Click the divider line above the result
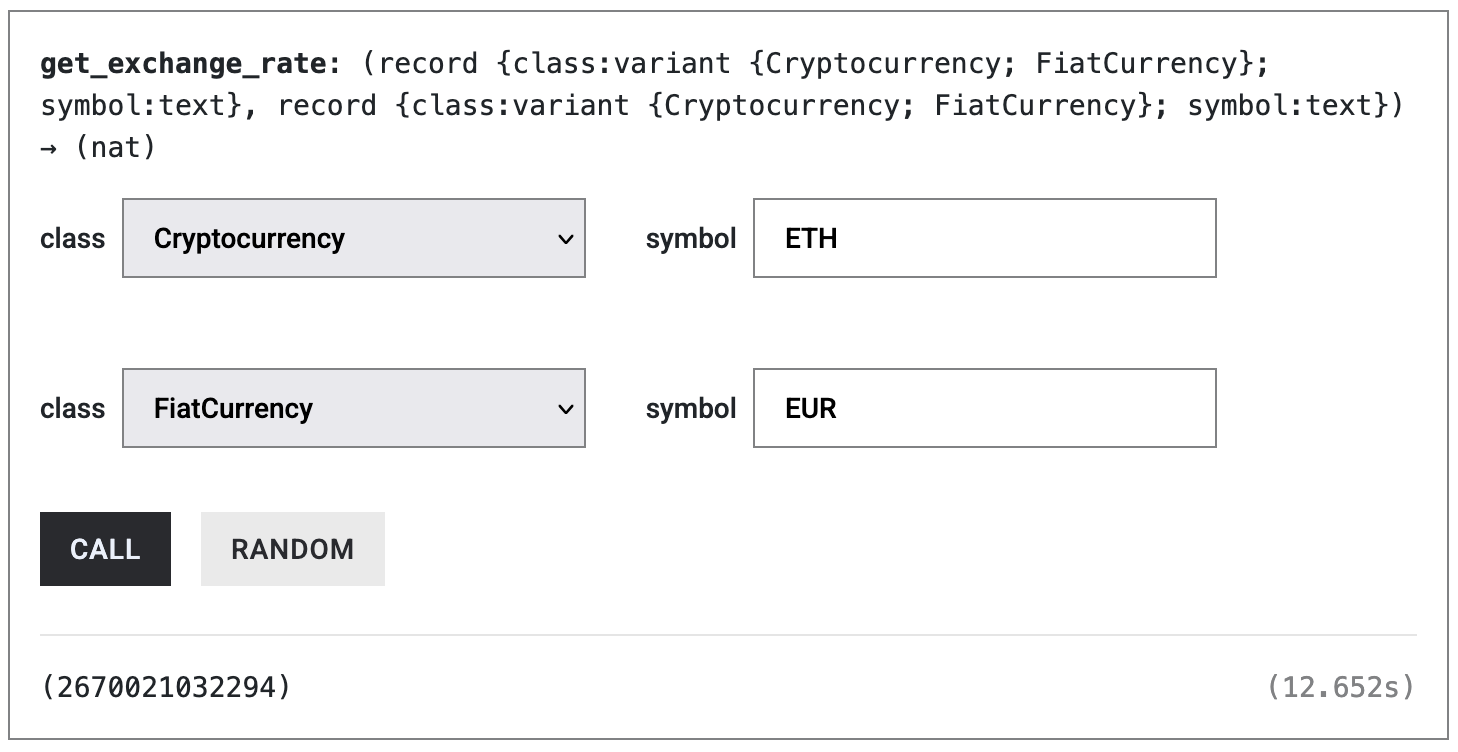The width and height of the screenshot is (1458, 752). [729, 633]
